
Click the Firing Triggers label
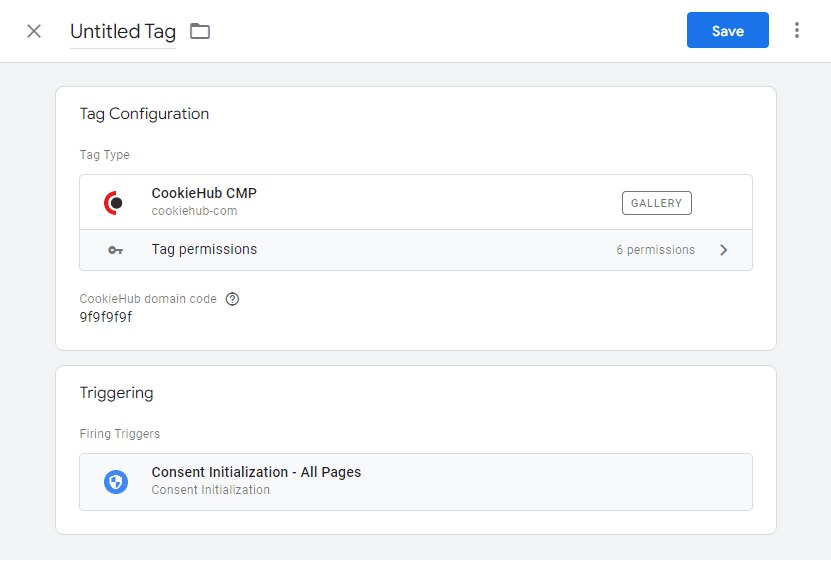point(120,433)
